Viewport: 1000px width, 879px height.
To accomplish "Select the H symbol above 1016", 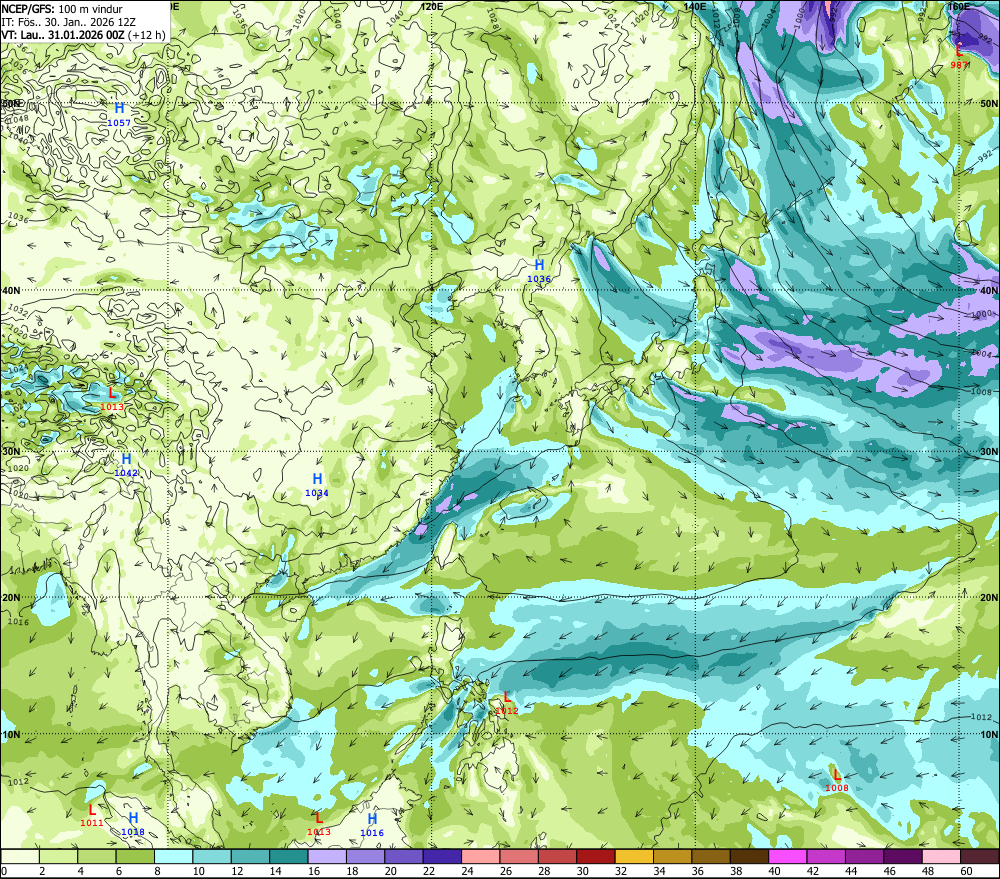I will pyautogui.click(x=372, y=818).
